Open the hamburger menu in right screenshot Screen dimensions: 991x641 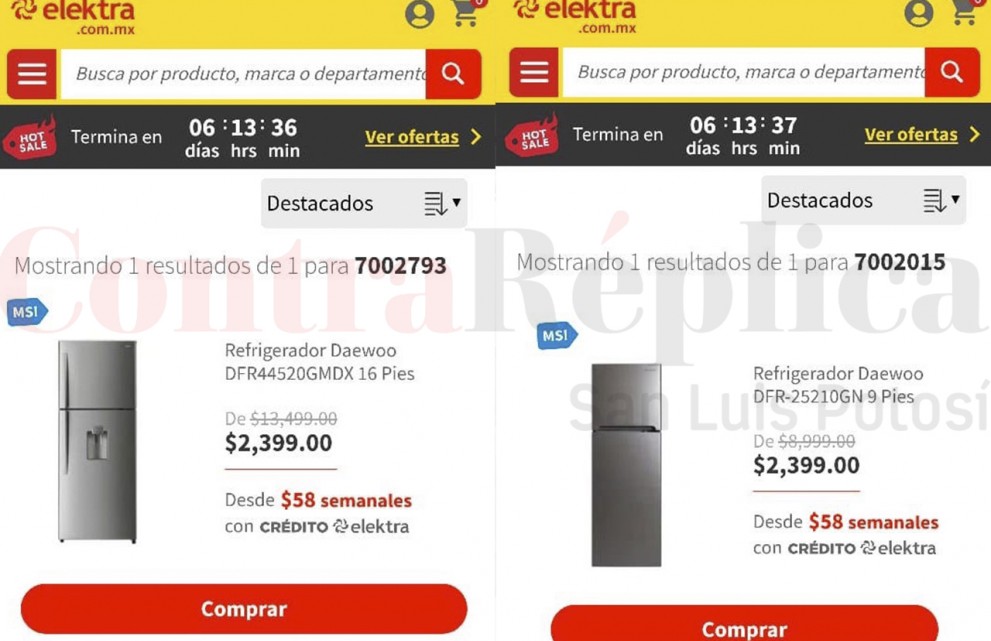tap(534, 72)
